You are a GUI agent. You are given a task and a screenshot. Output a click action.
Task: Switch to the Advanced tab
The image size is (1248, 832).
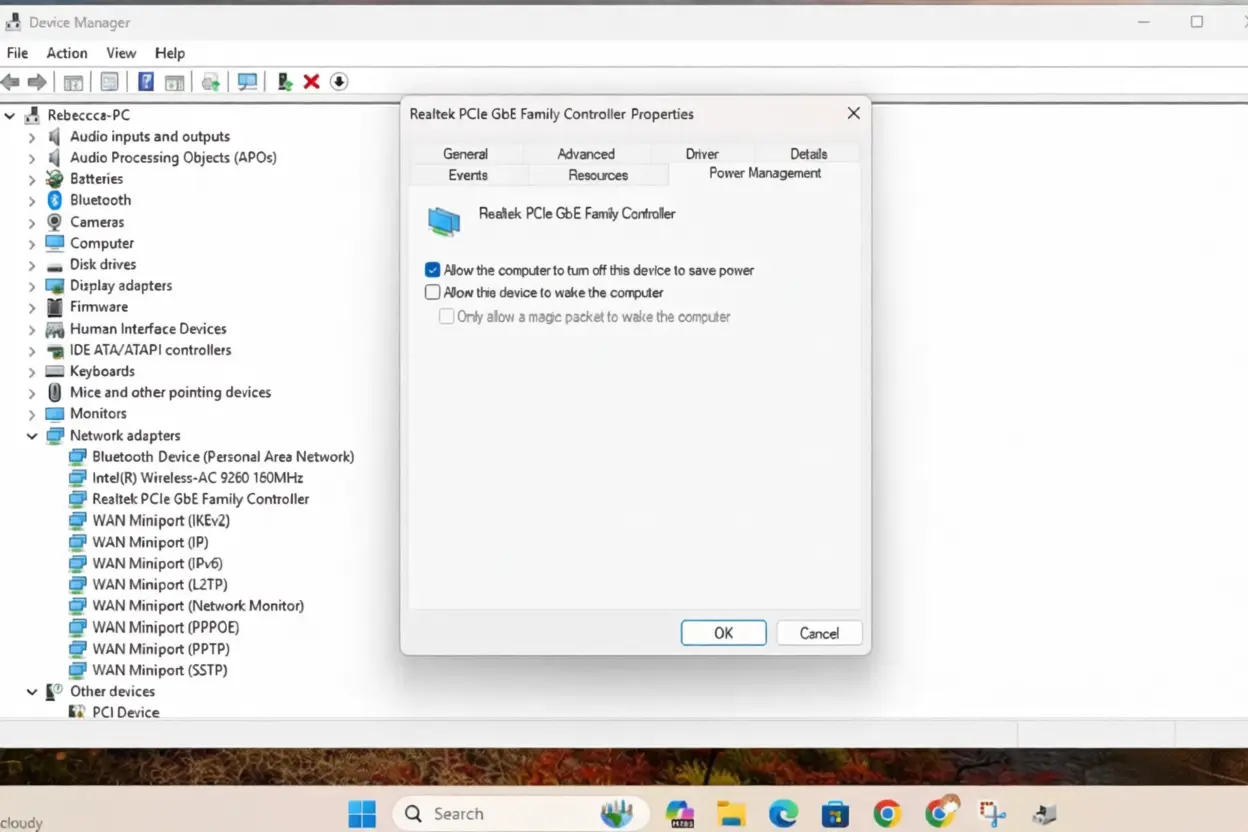[x=586, y=154]
